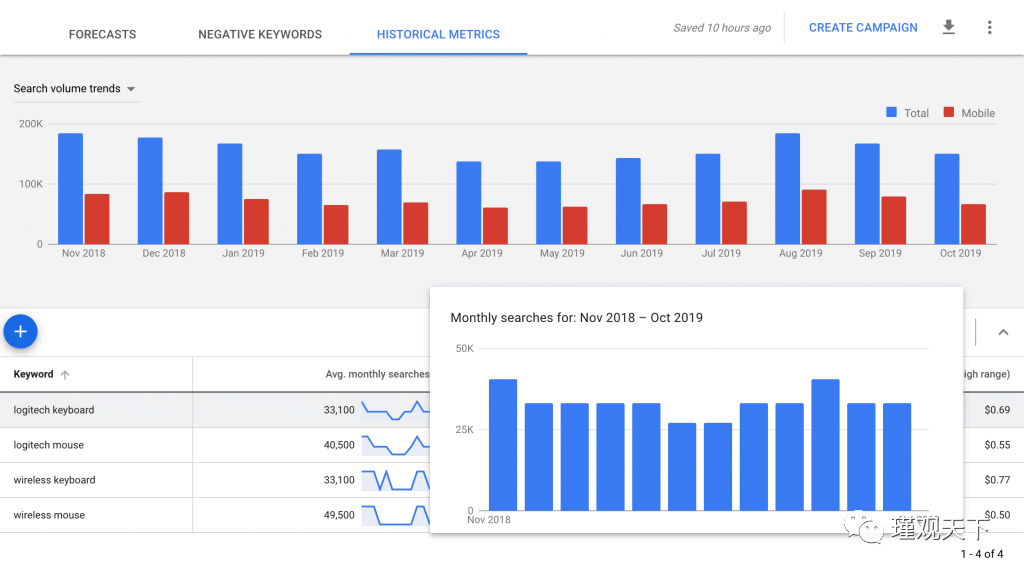The height and width of the screenshot is (574, 1024).
Task: Open the Search volume trends dropdown
Action: tap(75, 89)
